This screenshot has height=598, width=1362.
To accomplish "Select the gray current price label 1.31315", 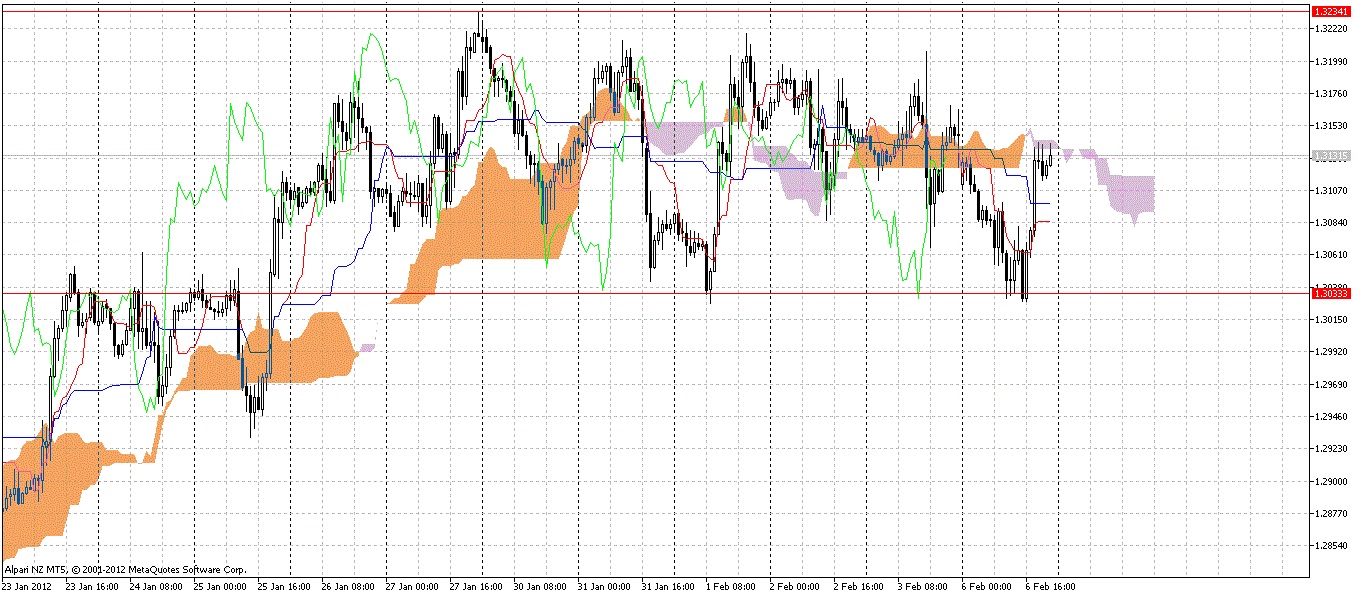I will pos(1331,156).
